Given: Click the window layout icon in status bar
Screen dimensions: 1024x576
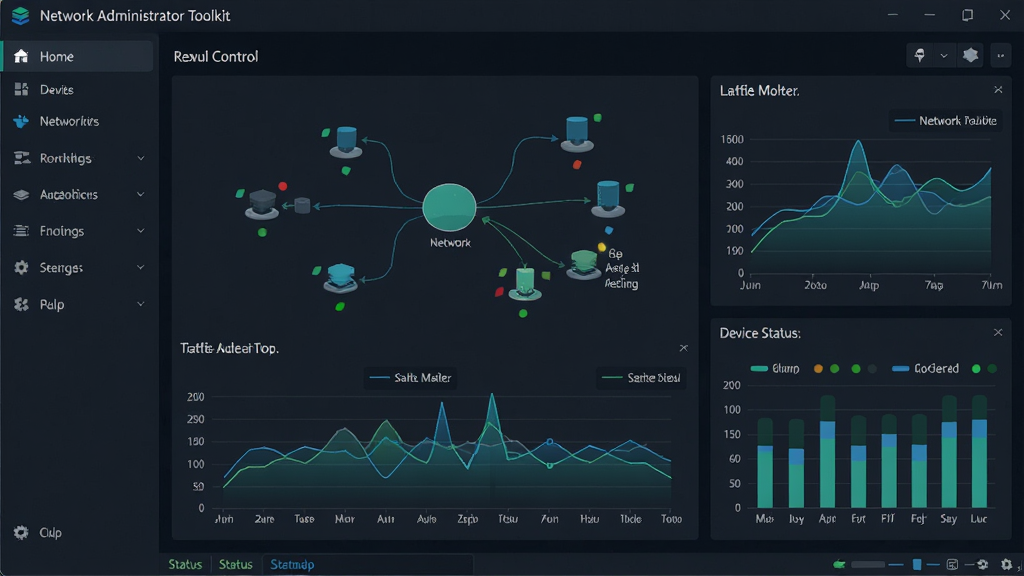Looking at the screenshot, I should pyautogui.click(x=952, y=564).
